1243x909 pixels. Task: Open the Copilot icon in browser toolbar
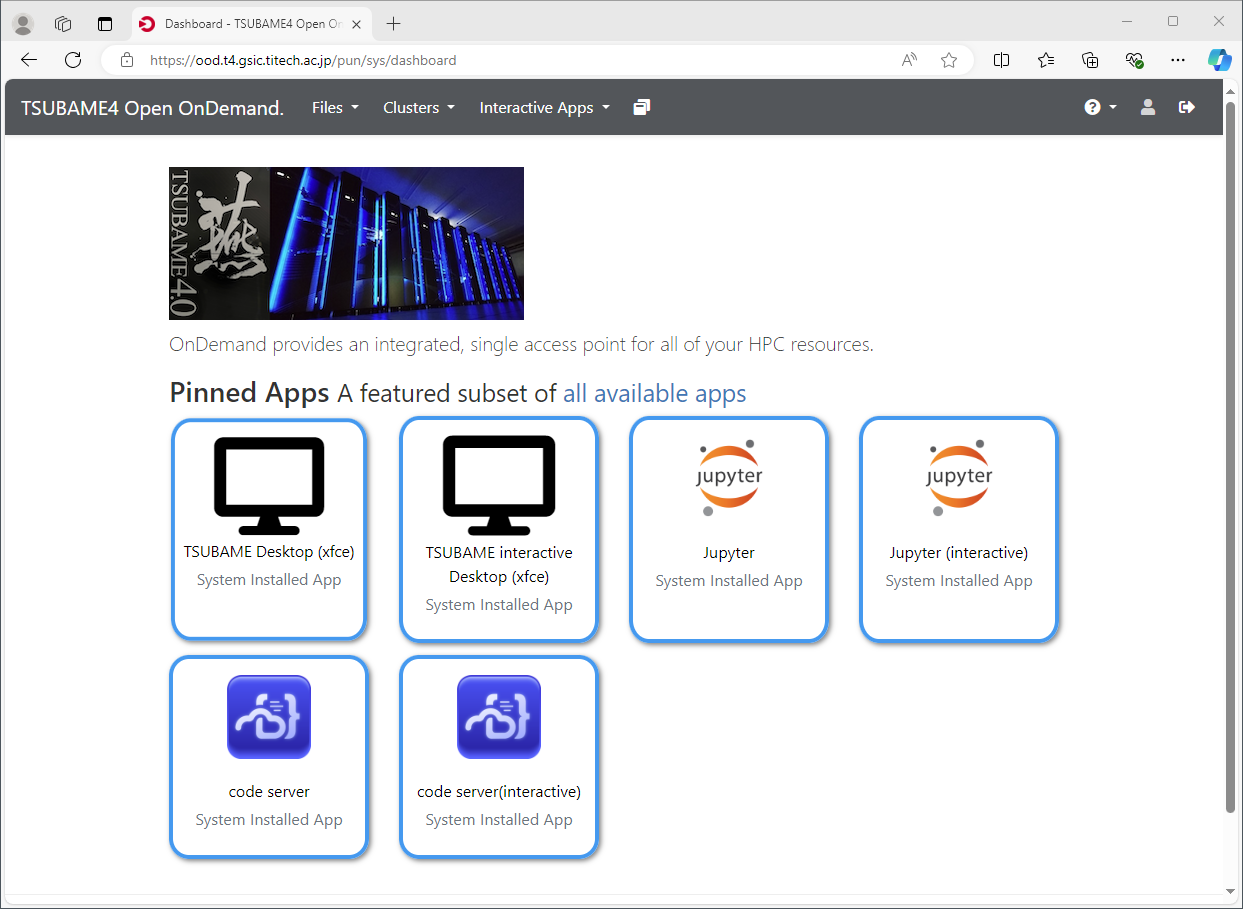(x=1220, y=60)
